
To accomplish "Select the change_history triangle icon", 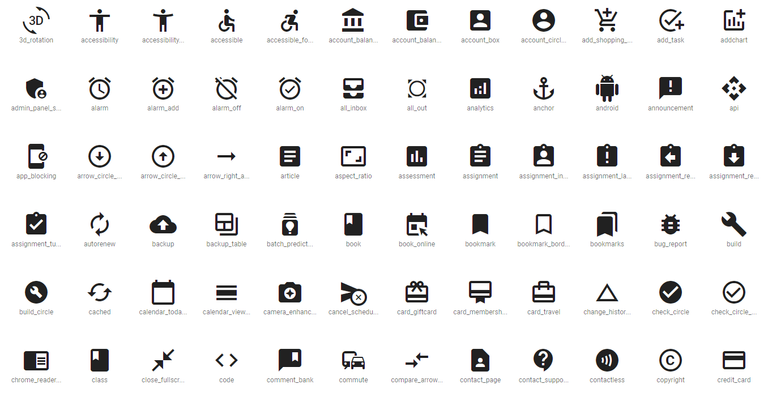I will (607, 293).
